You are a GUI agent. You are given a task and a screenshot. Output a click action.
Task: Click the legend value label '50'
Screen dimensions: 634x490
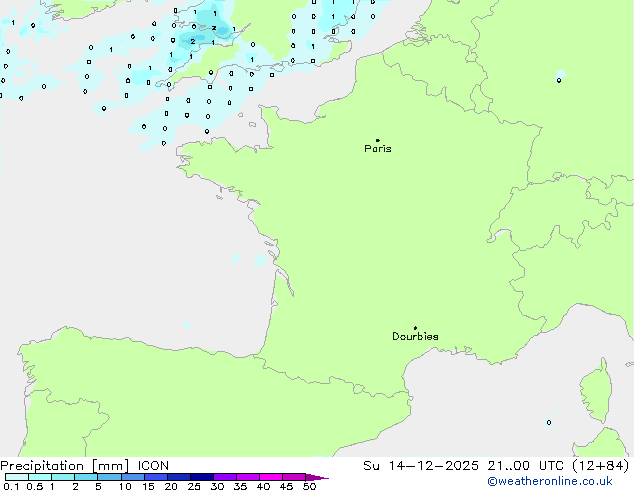click(x=310, y=486)
